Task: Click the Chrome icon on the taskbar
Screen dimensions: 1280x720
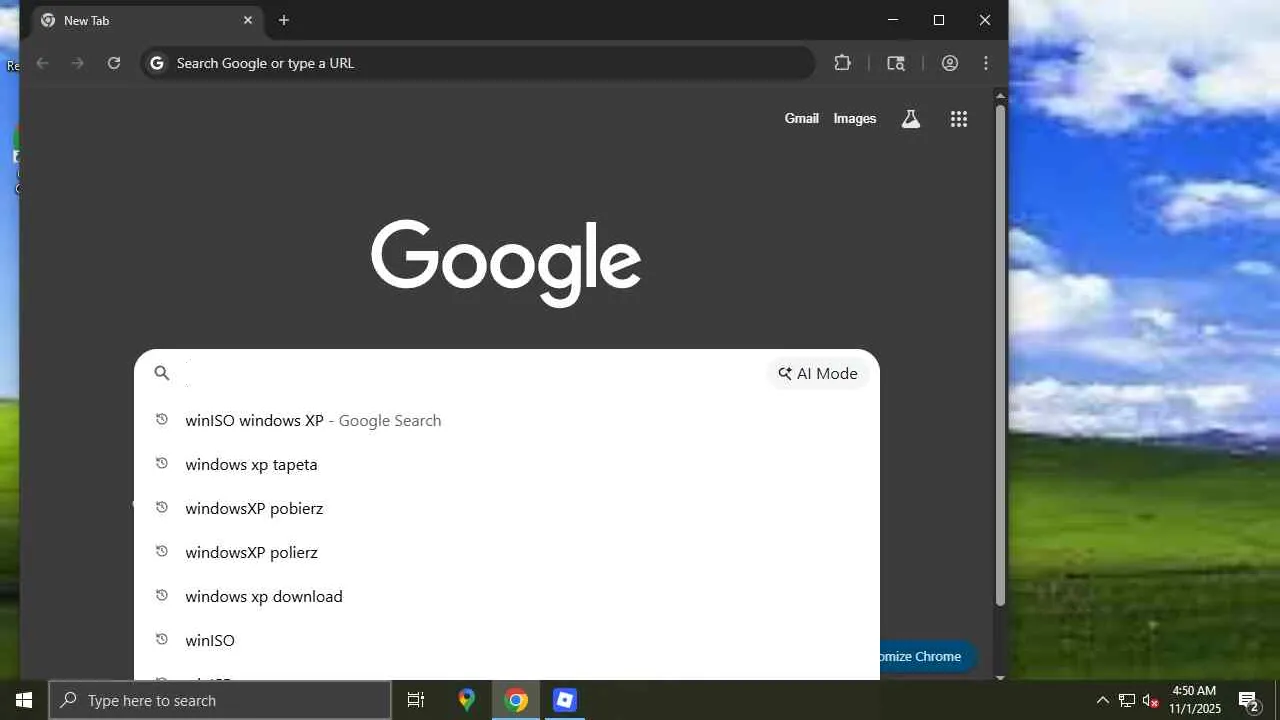Action: pyautogui.click(x=516, y=700)
